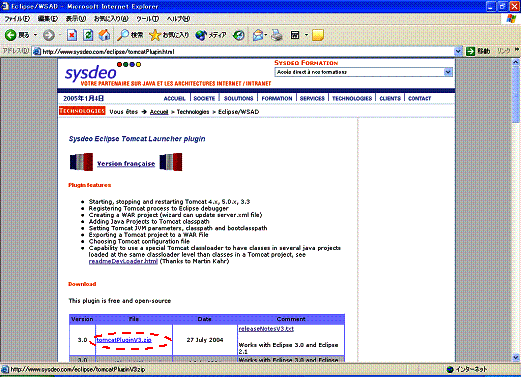Open the ACCUEIL navigation tab

[x=174, y=98]
